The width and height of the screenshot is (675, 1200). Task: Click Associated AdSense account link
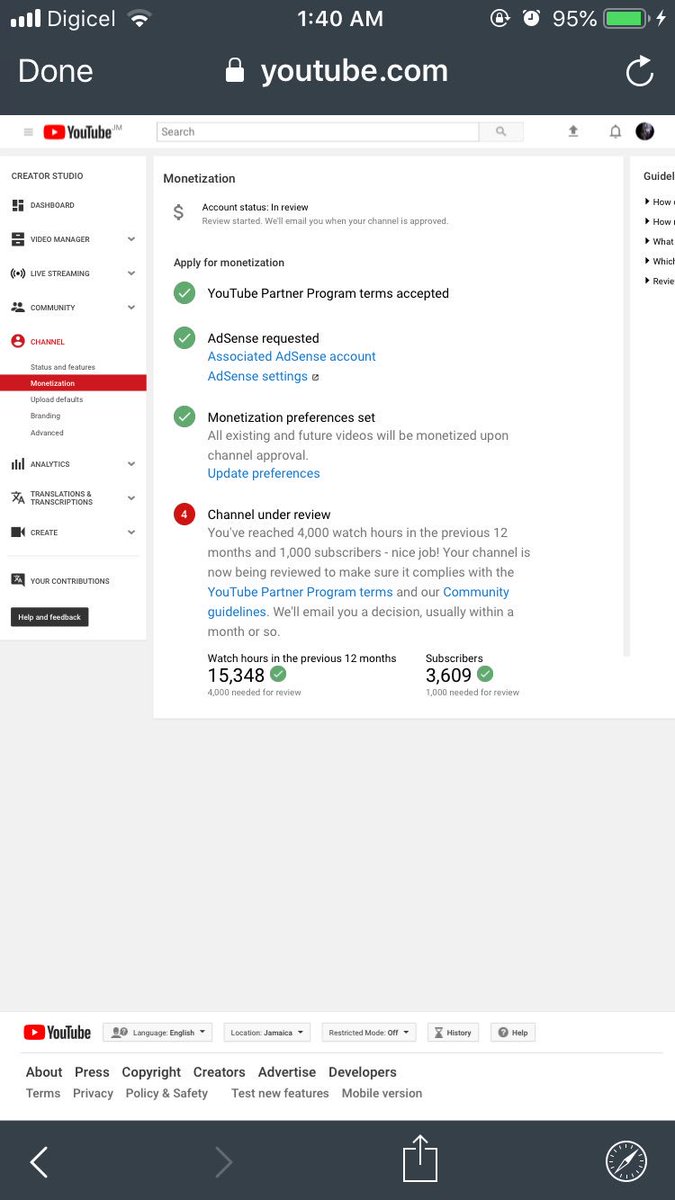point(292,356)
